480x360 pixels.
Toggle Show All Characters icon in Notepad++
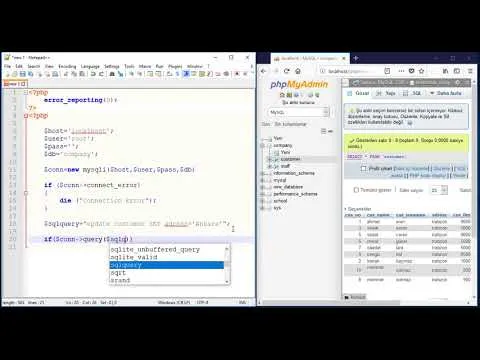(177, 74)
